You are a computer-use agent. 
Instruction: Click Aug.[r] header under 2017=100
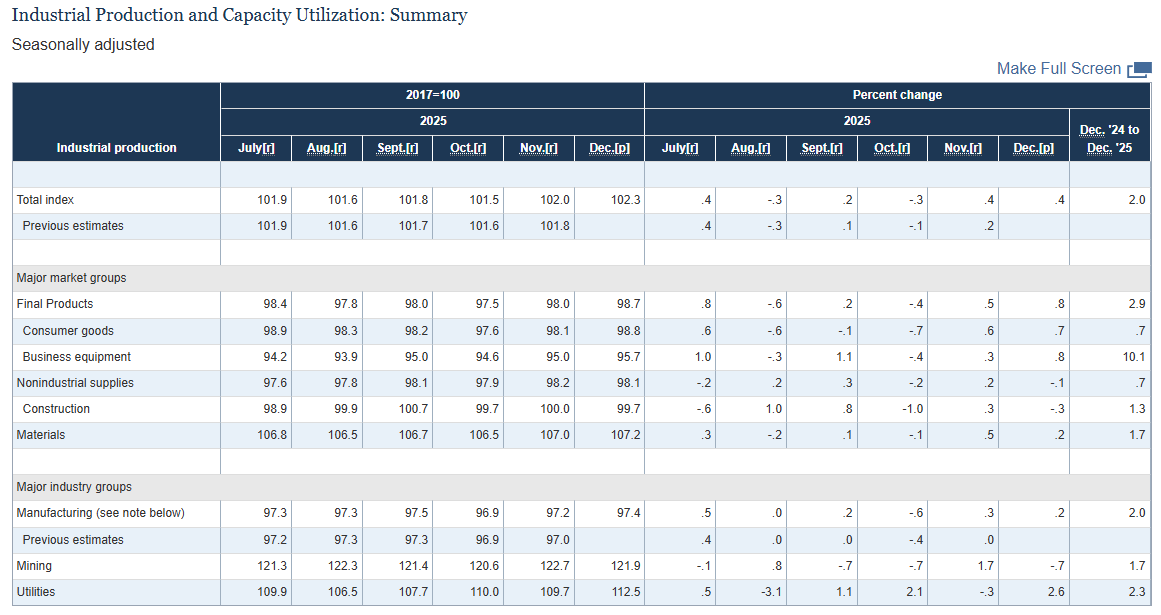tap(326, 148)
